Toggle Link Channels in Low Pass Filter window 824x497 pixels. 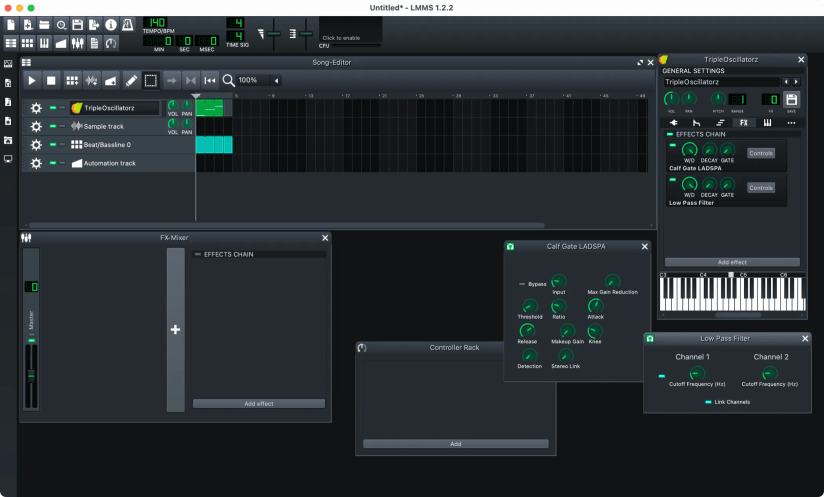[x=708, y=402]
